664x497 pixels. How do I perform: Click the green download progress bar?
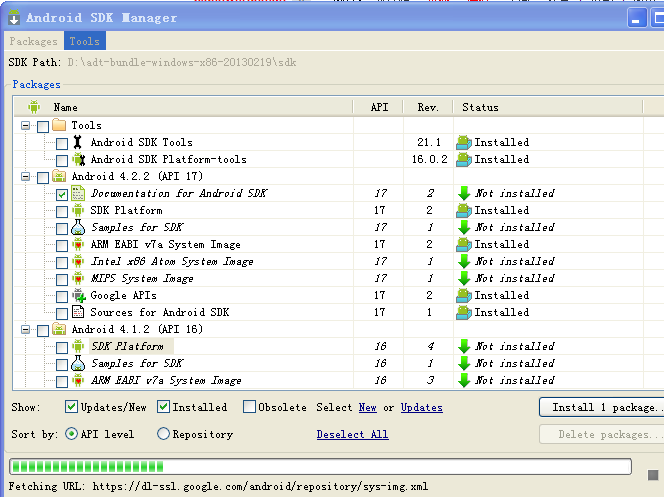tap(321, 467)
